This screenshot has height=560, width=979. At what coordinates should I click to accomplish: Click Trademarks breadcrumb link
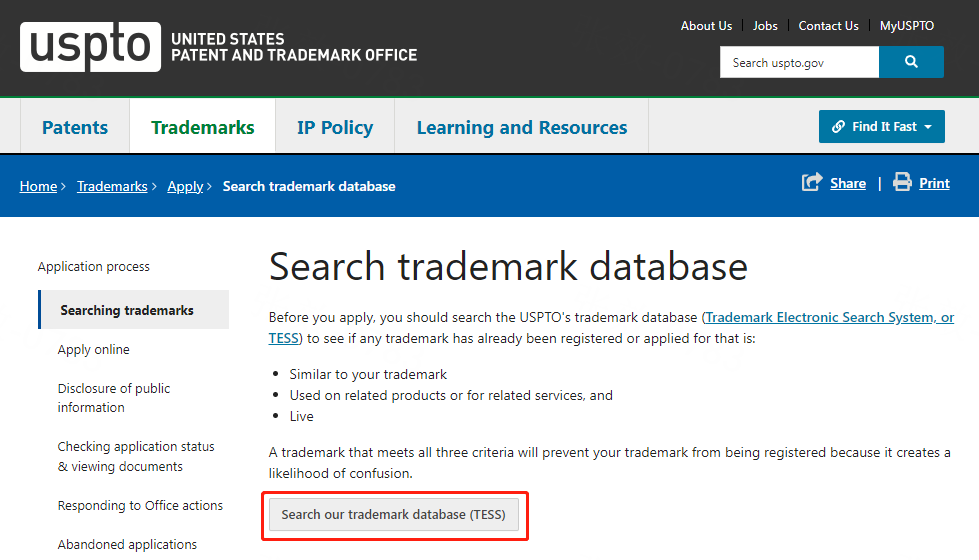pyautogui.click(x=112, y=186)
